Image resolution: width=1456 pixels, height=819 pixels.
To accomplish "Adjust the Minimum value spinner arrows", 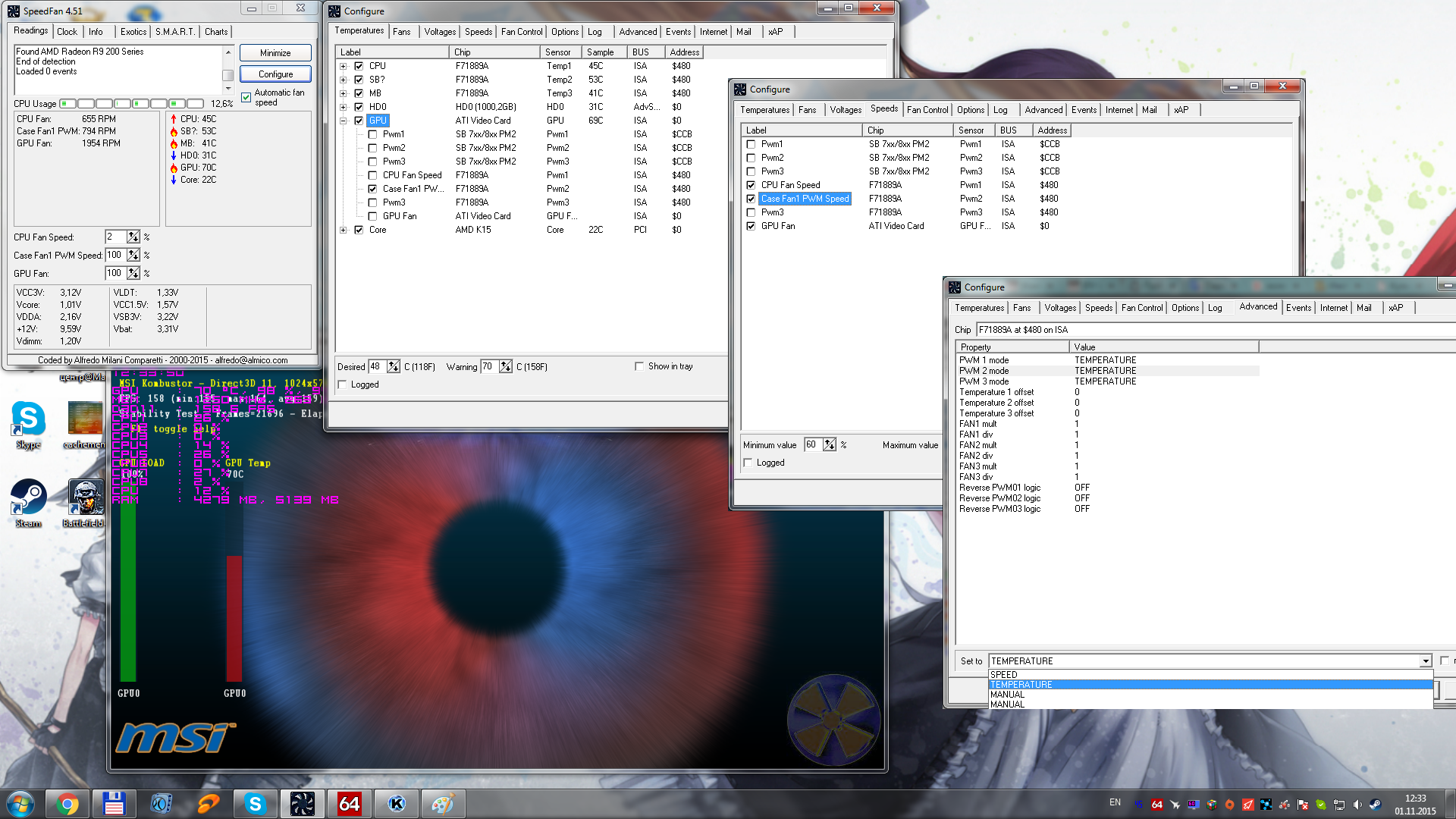I will (830, 445).
